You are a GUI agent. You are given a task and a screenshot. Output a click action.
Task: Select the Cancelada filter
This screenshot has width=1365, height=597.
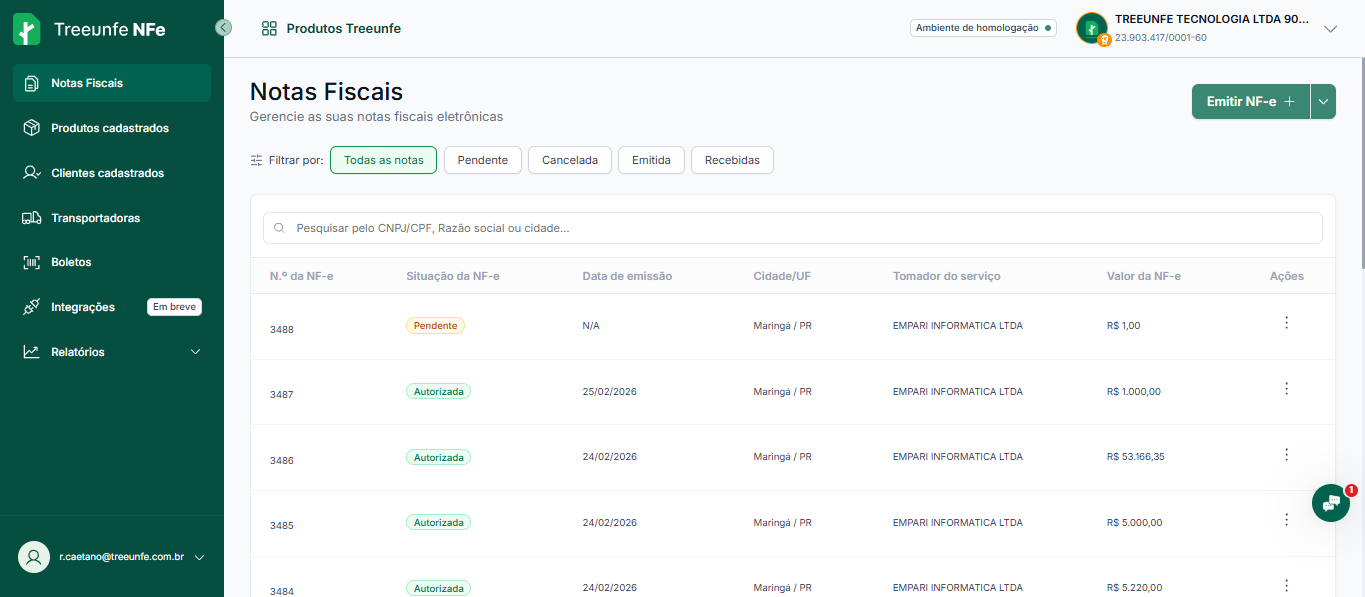point(569,160)
